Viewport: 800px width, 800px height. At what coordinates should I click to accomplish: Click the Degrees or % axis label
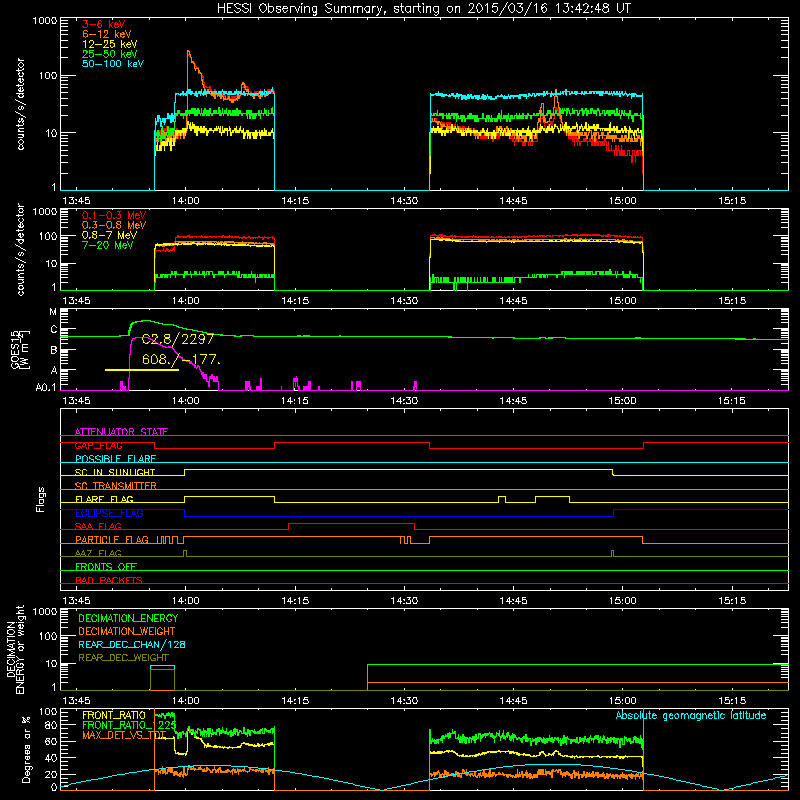(x=26, y=748)
